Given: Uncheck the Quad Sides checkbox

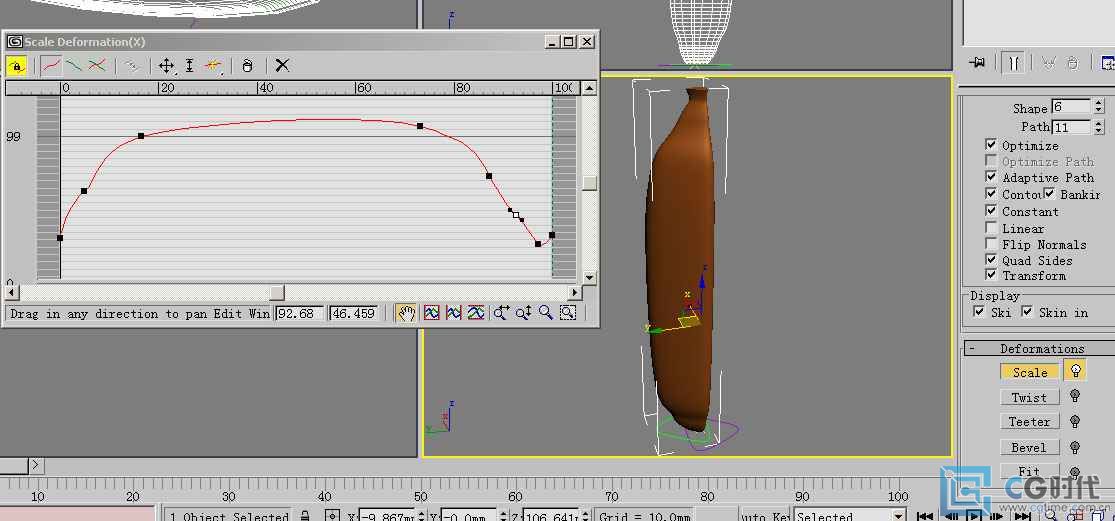Looking at the screenshot, I should pyautogui.click(x=991, y=259).
